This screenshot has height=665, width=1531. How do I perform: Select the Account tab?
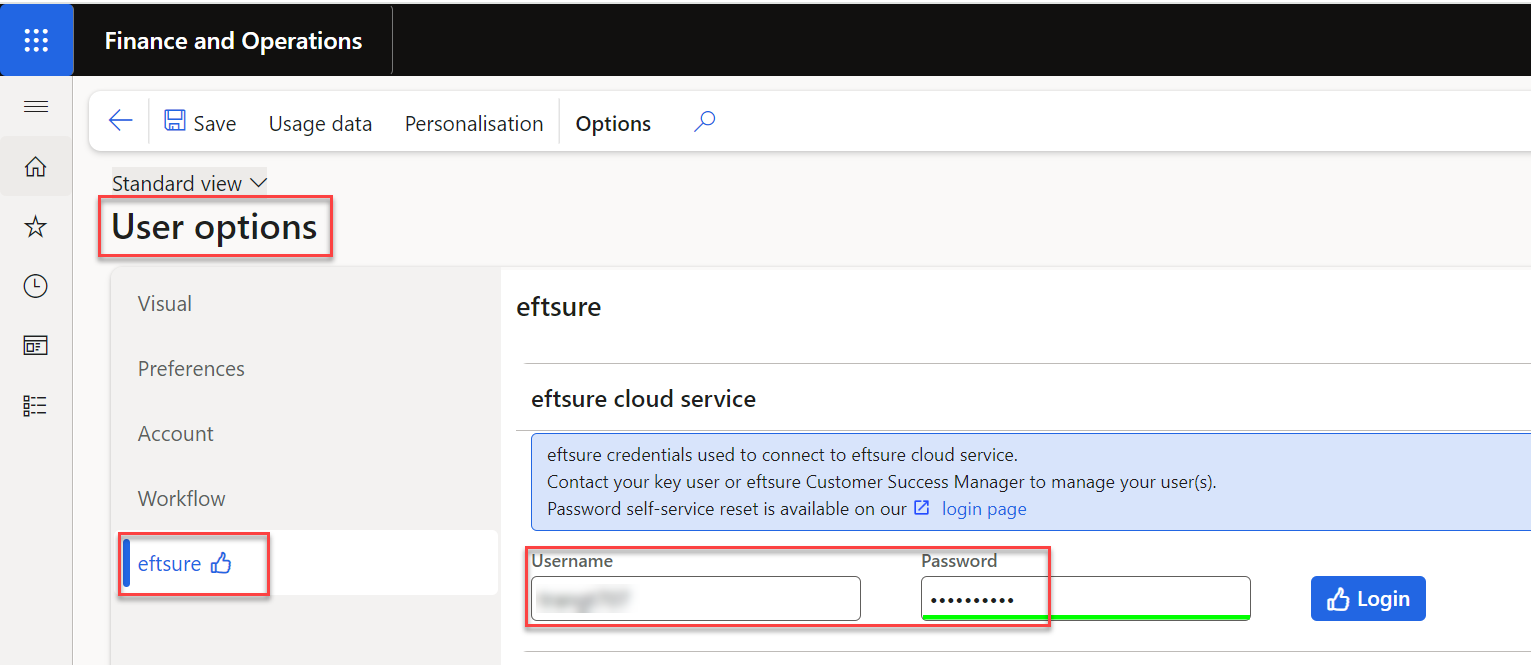[x=176, y=434]
